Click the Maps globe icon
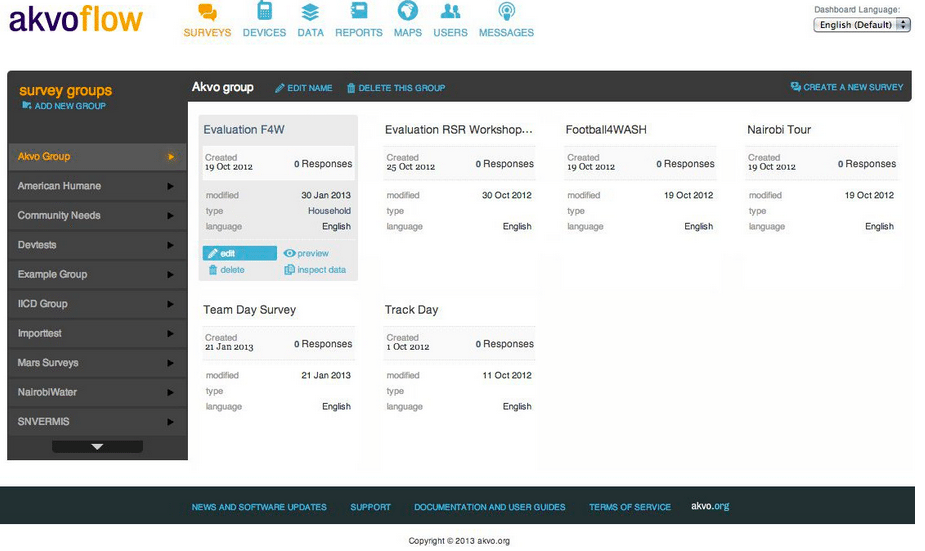Screen dimensions: 925x551 click(x=408, y=10)
